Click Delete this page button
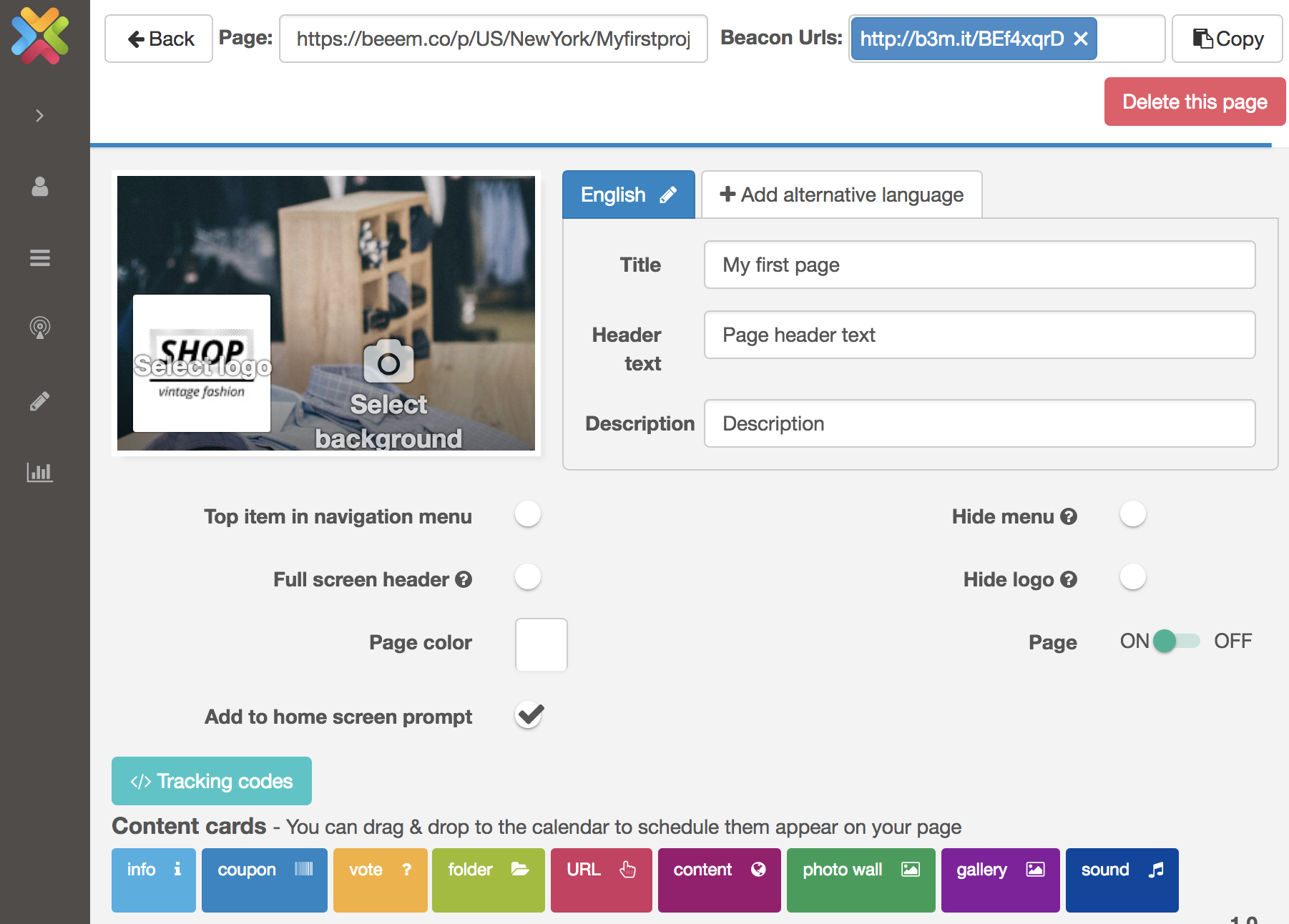 pos(1195,102)
